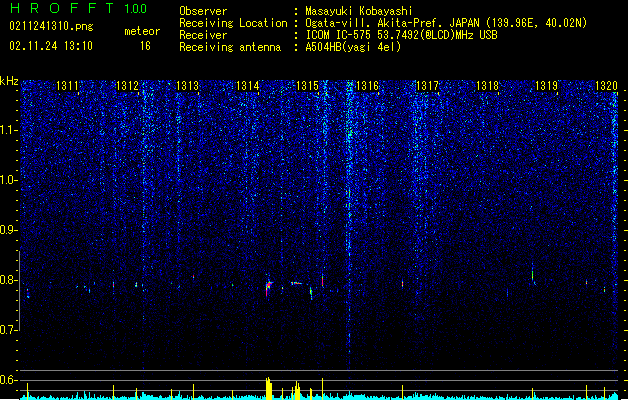Click the 0.9 kHz axis label
Viewport: 629px width, 400px height.
click(x=8, y=230)
